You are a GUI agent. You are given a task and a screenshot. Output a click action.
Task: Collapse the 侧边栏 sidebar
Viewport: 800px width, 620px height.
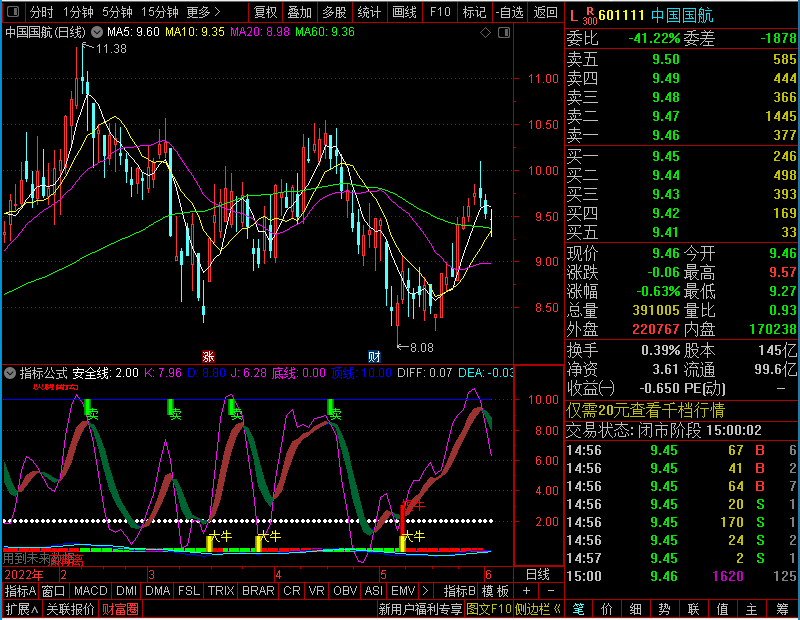(x=538, y=609)
